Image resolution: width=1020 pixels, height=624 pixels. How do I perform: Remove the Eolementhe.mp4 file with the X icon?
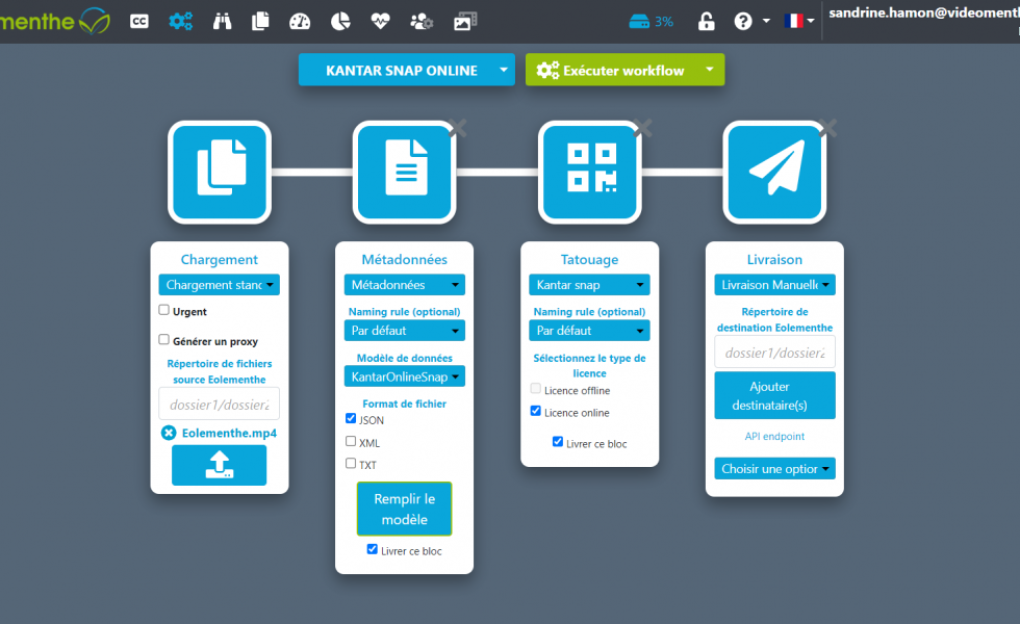(169, 433)
